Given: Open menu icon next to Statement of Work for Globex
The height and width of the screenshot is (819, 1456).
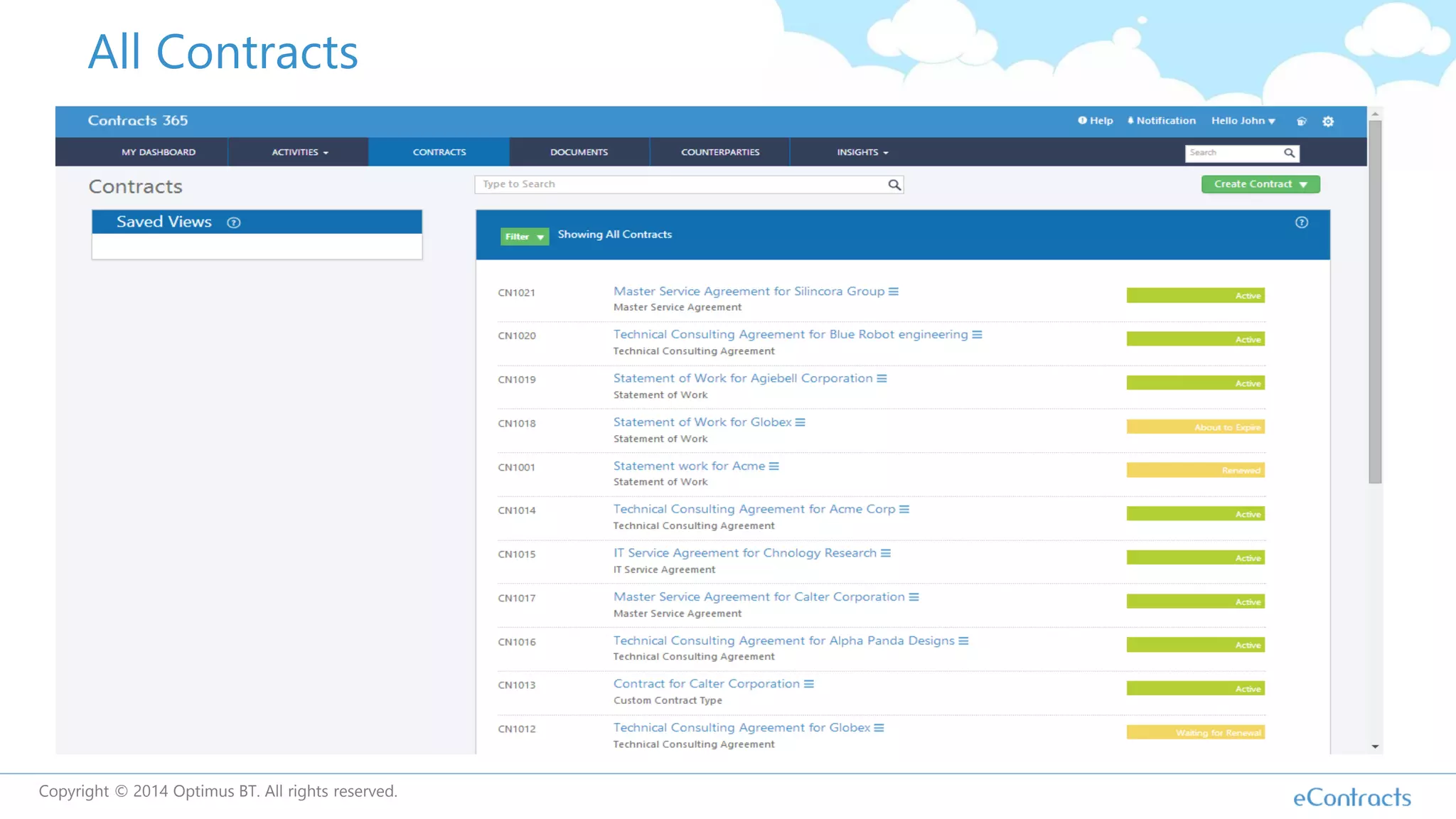Looking at the screenshot, I should pos(800,422).
